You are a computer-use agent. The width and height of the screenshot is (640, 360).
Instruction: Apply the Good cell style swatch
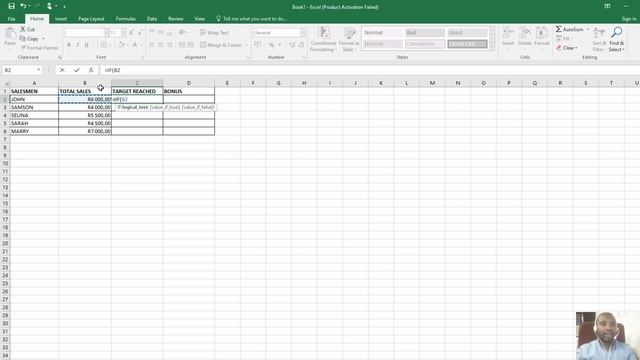coord(467,33)
